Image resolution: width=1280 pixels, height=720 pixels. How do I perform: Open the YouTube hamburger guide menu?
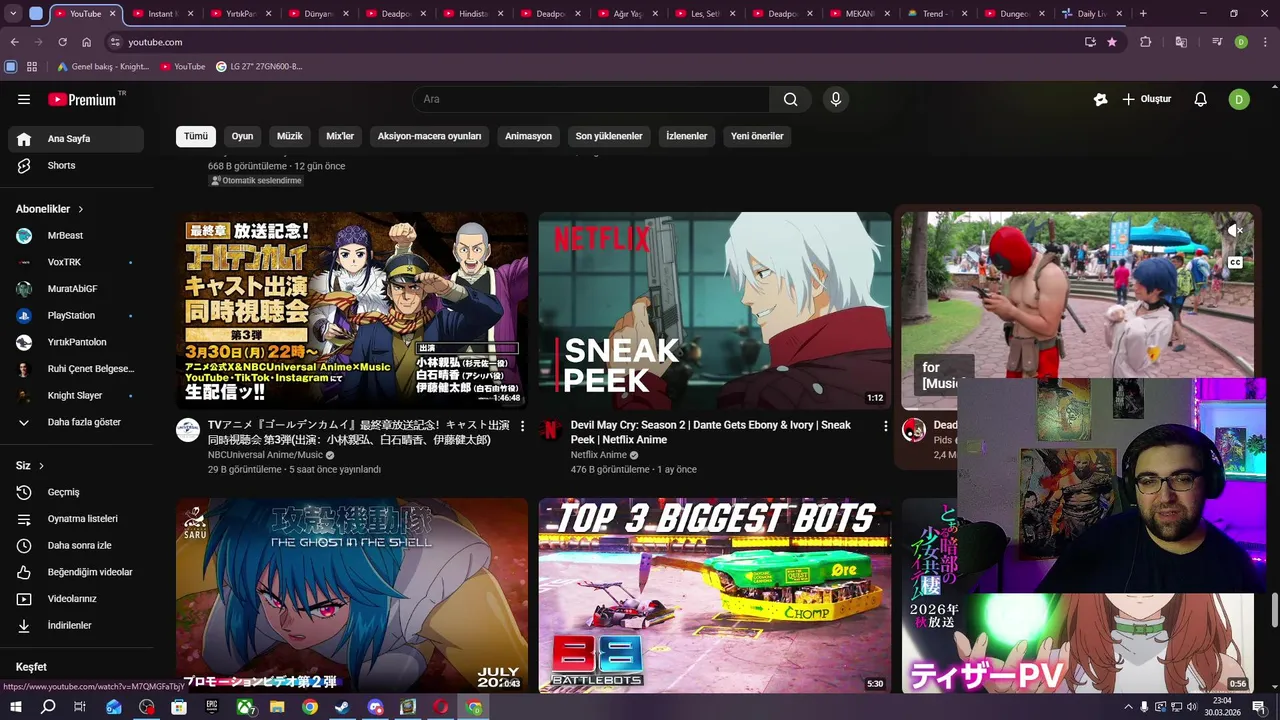pyautogui.click(x=24, y=99)
